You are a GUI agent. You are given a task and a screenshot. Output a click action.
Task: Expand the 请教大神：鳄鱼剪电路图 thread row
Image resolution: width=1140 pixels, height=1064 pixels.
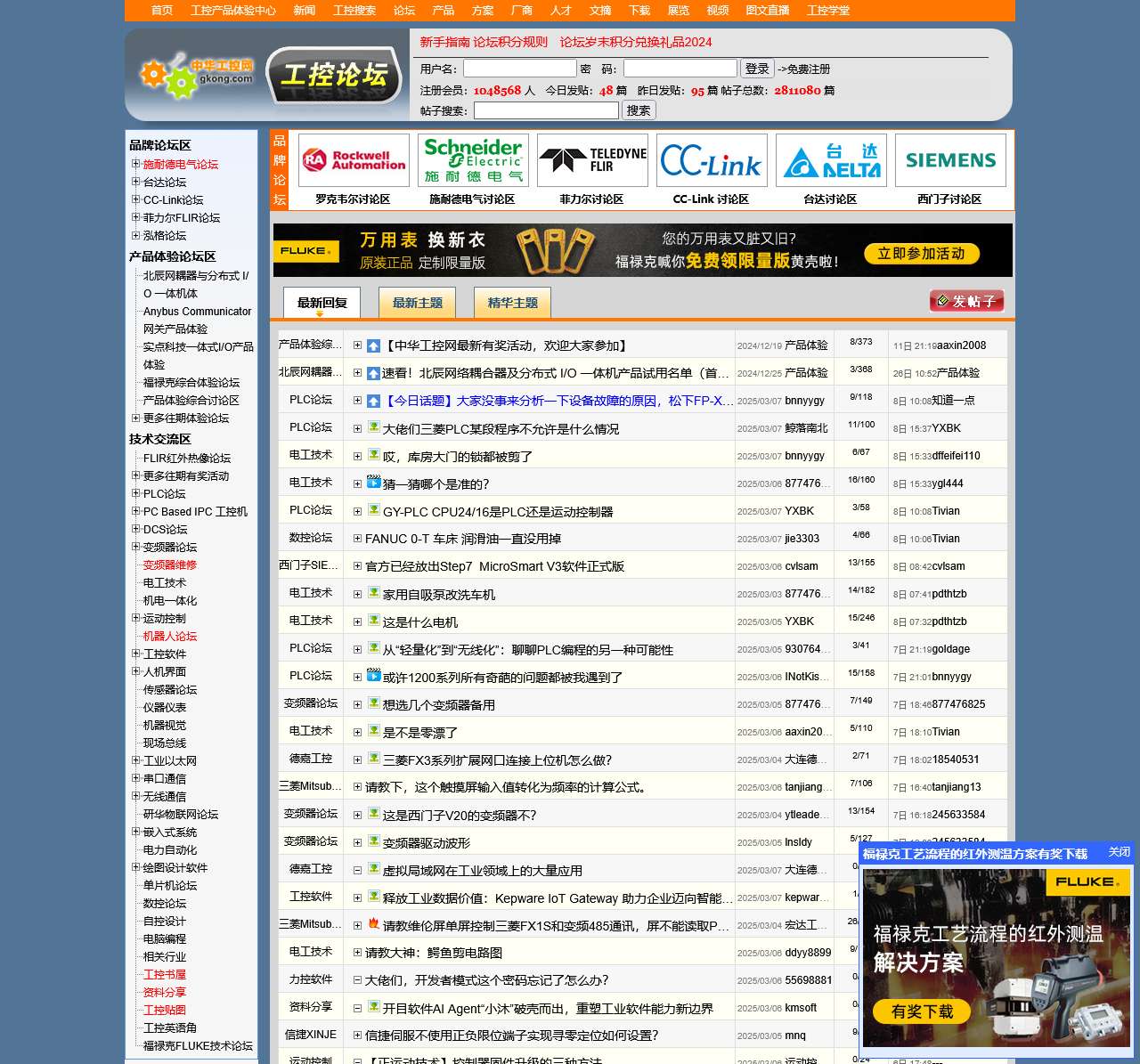(357, 953)
